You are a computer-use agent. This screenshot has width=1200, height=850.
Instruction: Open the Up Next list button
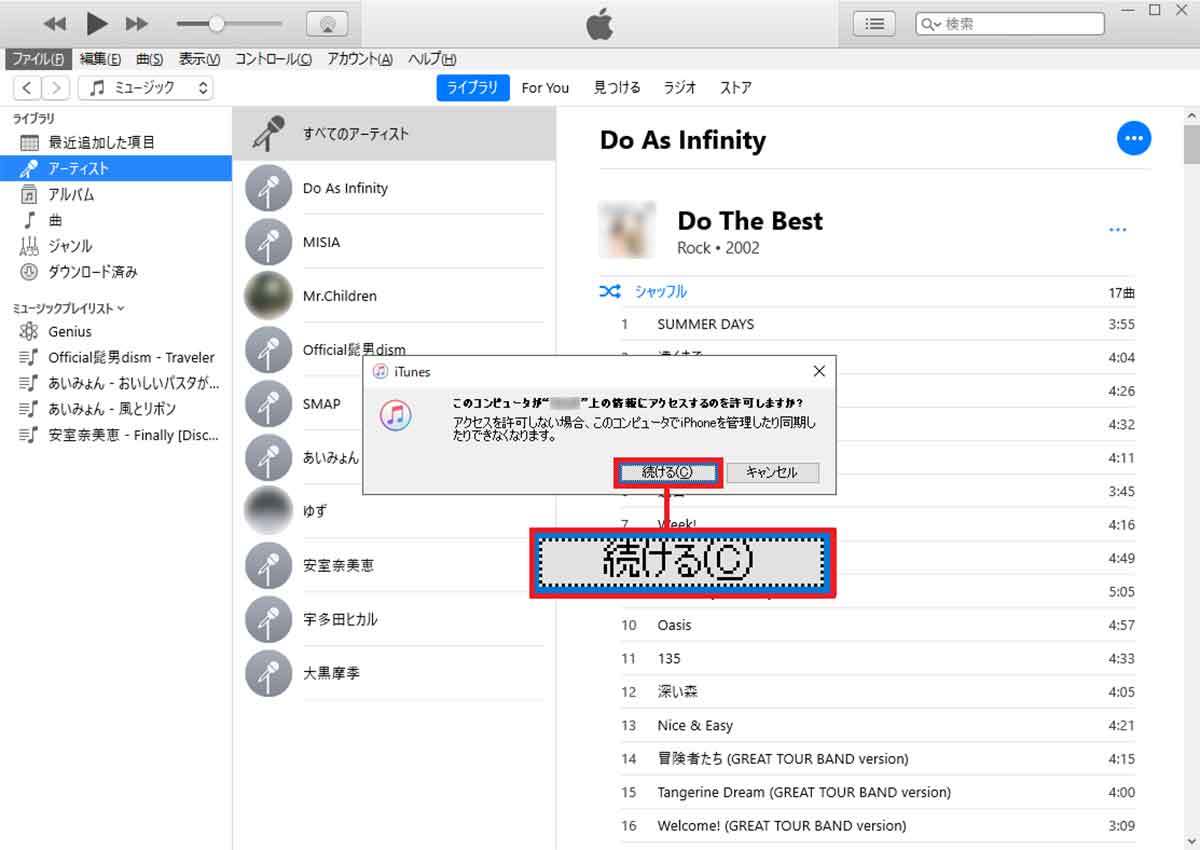[874, 23]
